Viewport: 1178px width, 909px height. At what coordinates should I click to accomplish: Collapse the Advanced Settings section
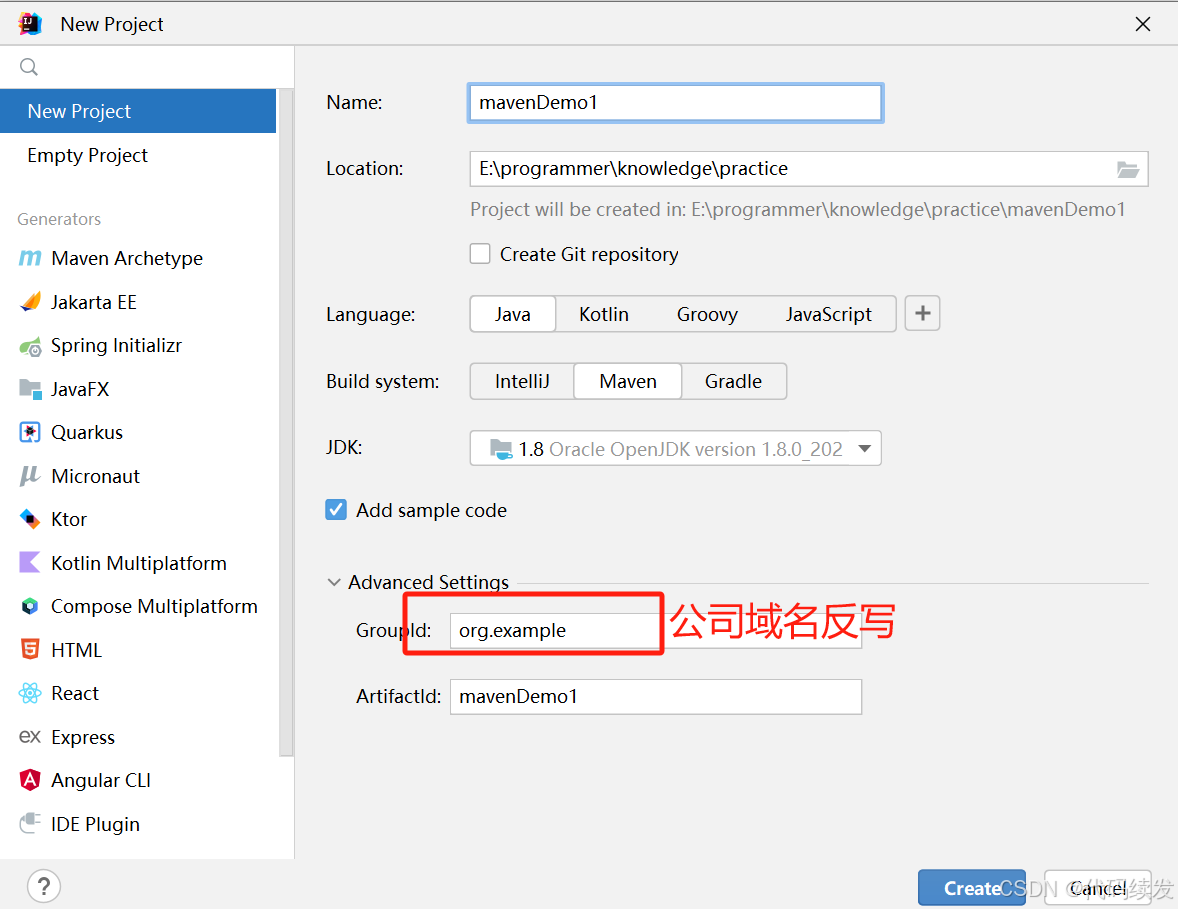pos(334,582)
